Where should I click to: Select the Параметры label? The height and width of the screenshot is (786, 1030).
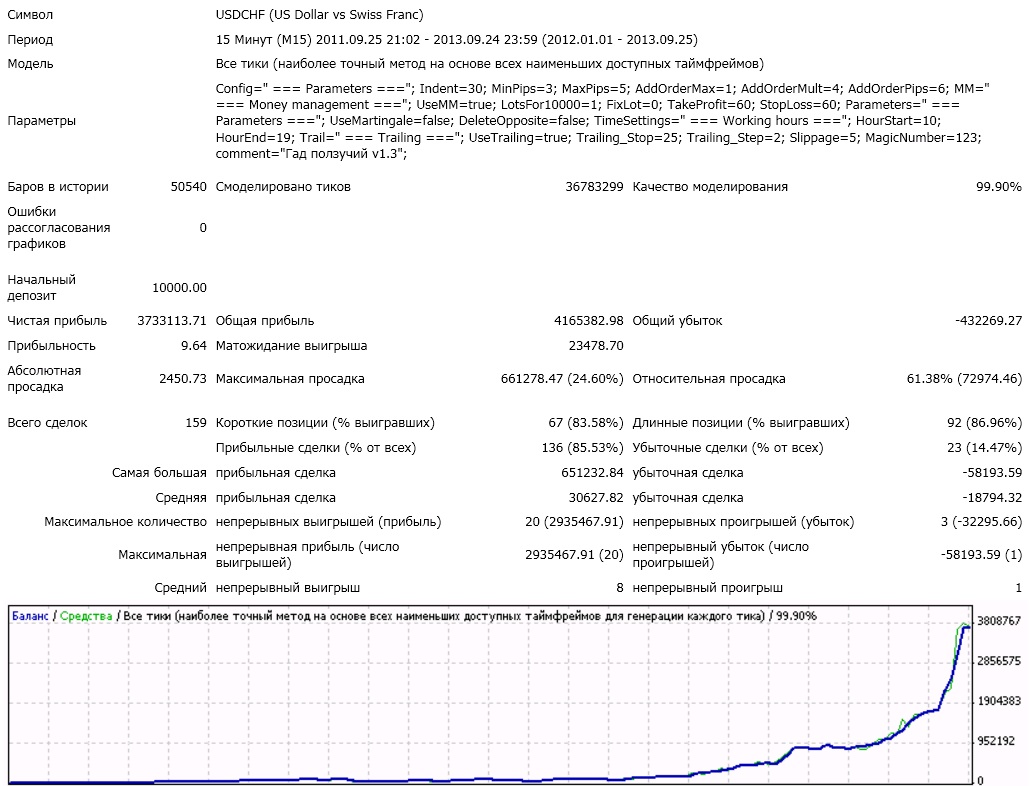tap(41, 121)
